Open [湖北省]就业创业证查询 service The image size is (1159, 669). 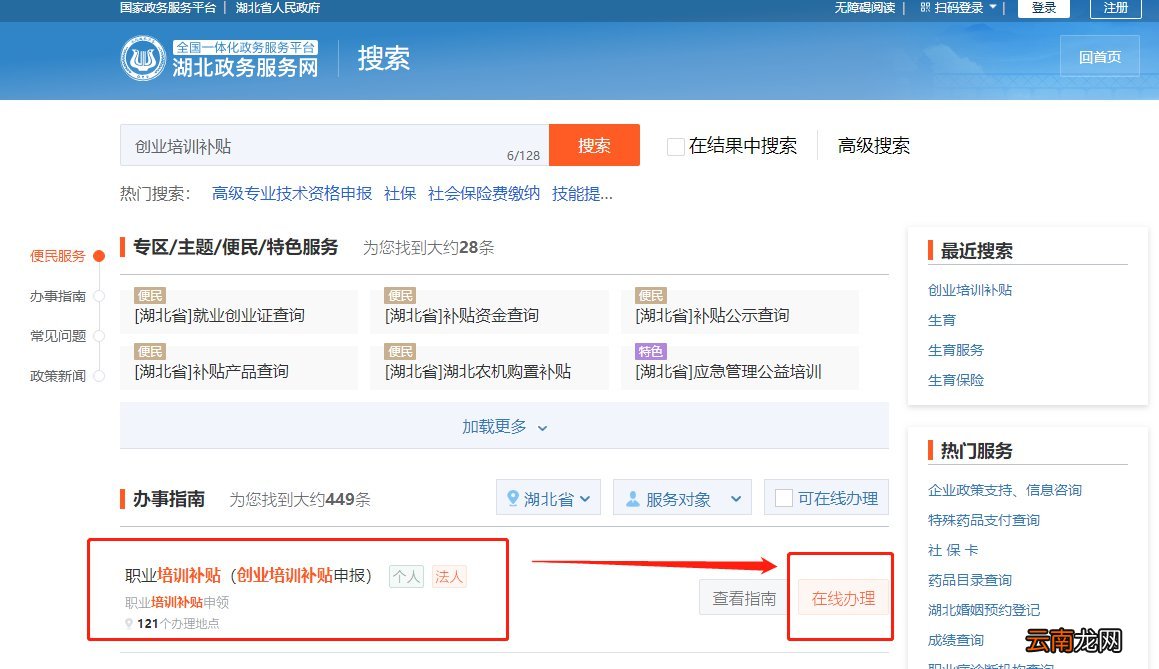pos(220,316)
